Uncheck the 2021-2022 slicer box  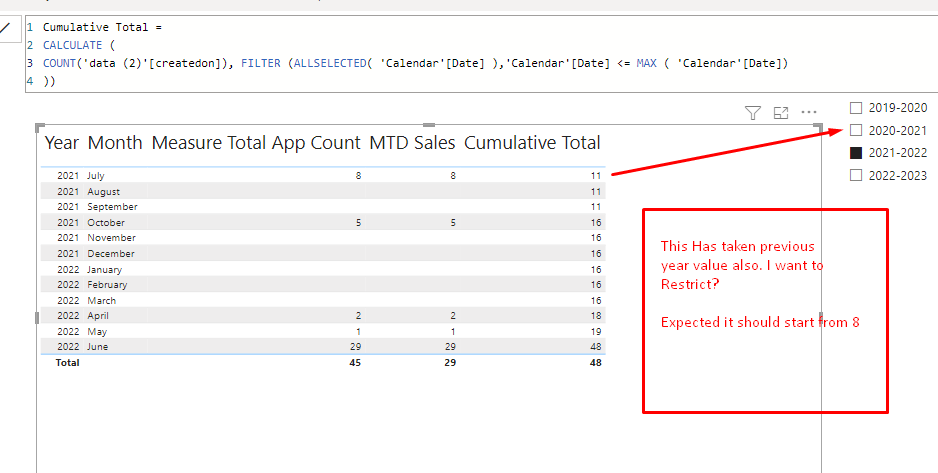click(x=856, y=153)
